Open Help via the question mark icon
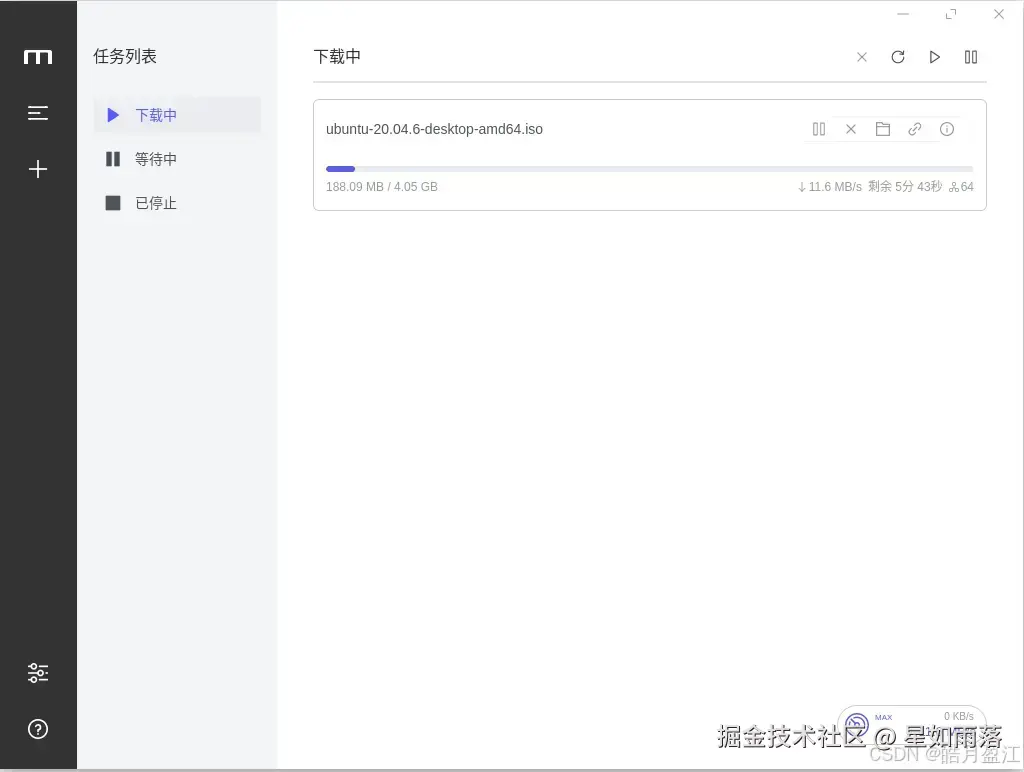 [38, 729]
